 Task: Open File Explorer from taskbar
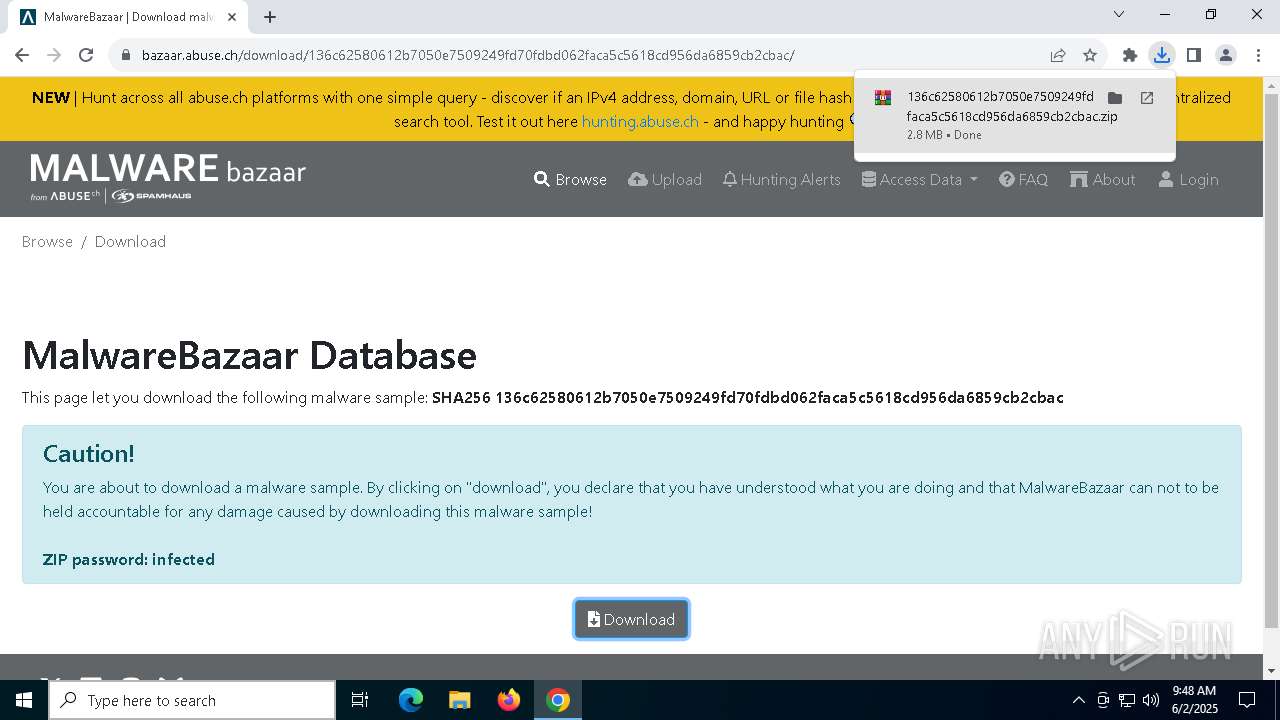[459, 700]
